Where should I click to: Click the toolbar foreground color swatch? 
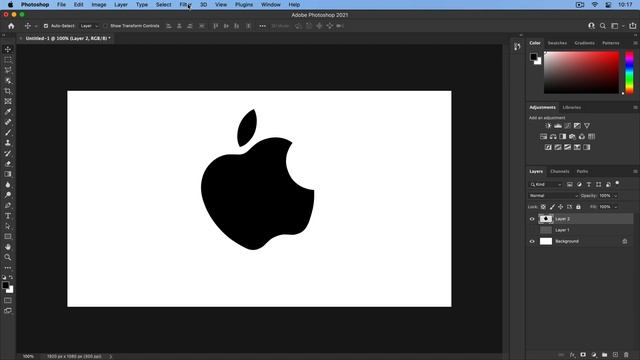(5, 285)
